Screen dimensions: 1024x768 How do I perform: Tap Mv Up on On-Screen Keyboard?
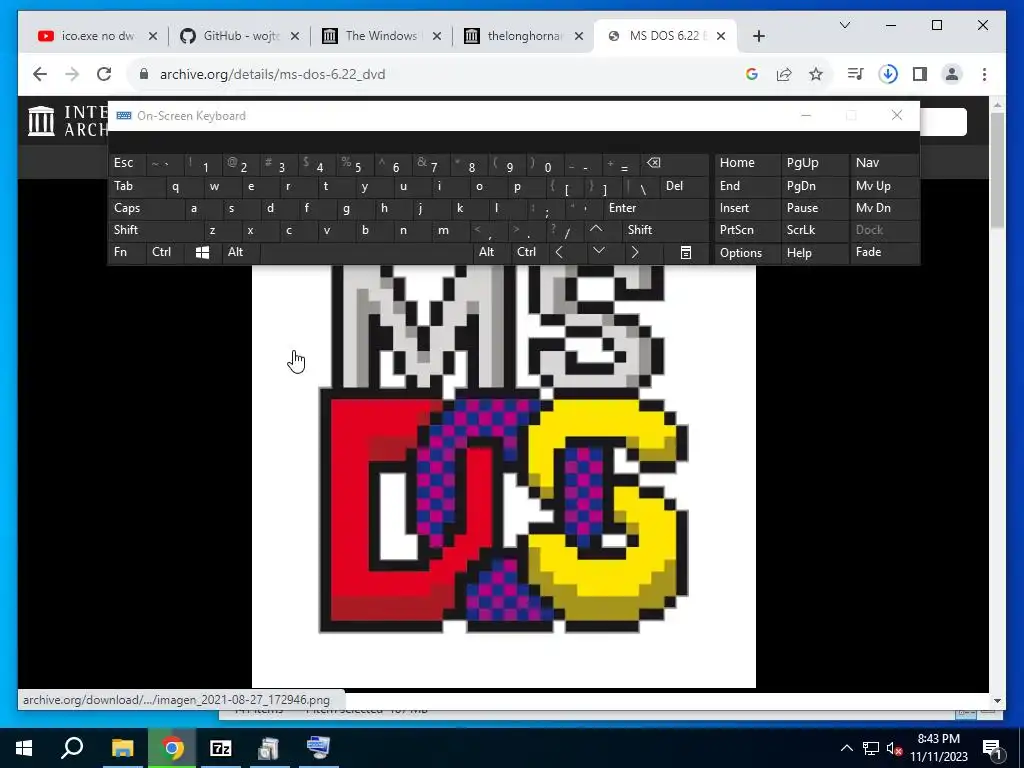(884, 186)
